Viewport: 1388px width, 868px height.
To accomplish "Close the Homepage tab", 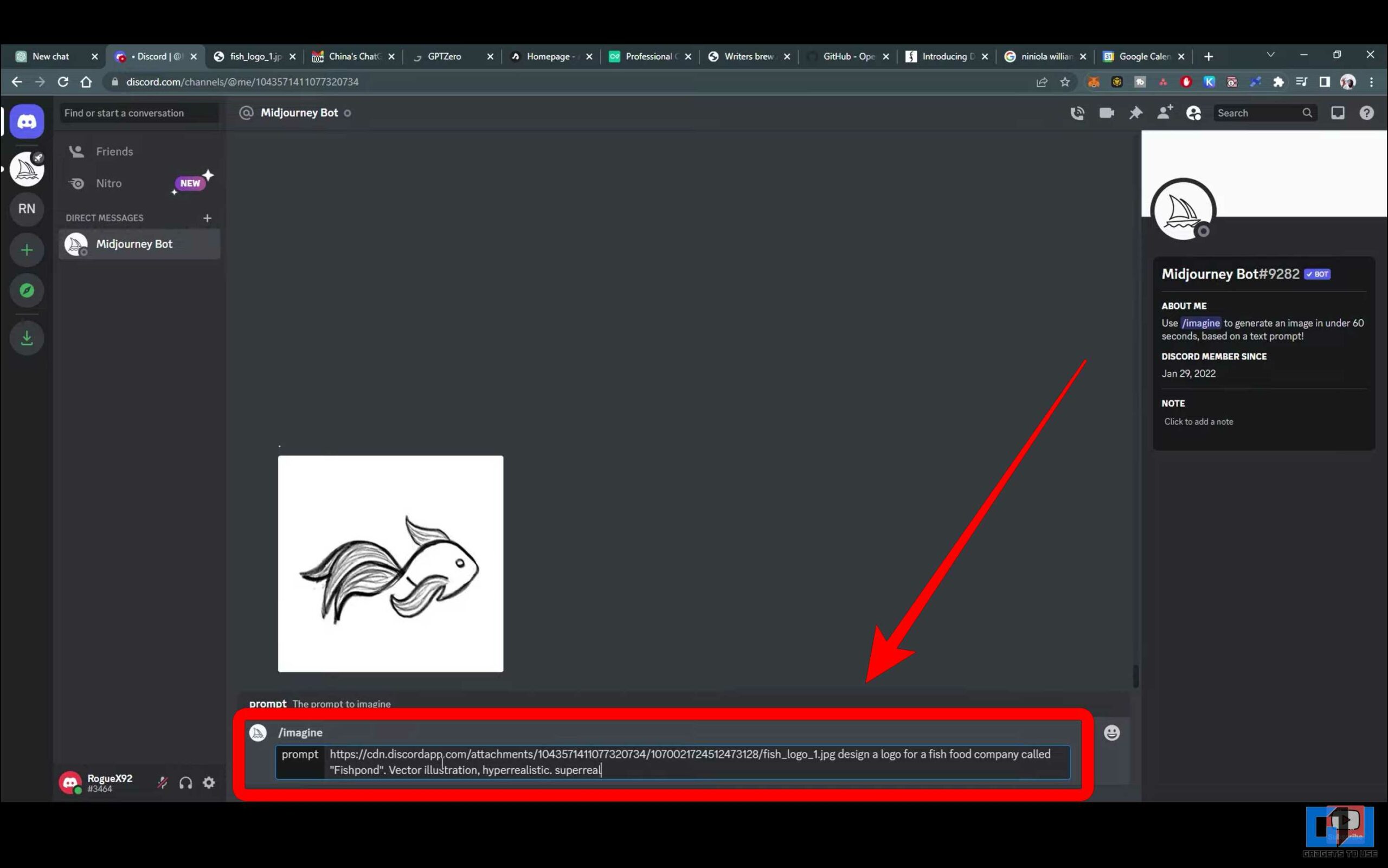I will click(589, 56).
